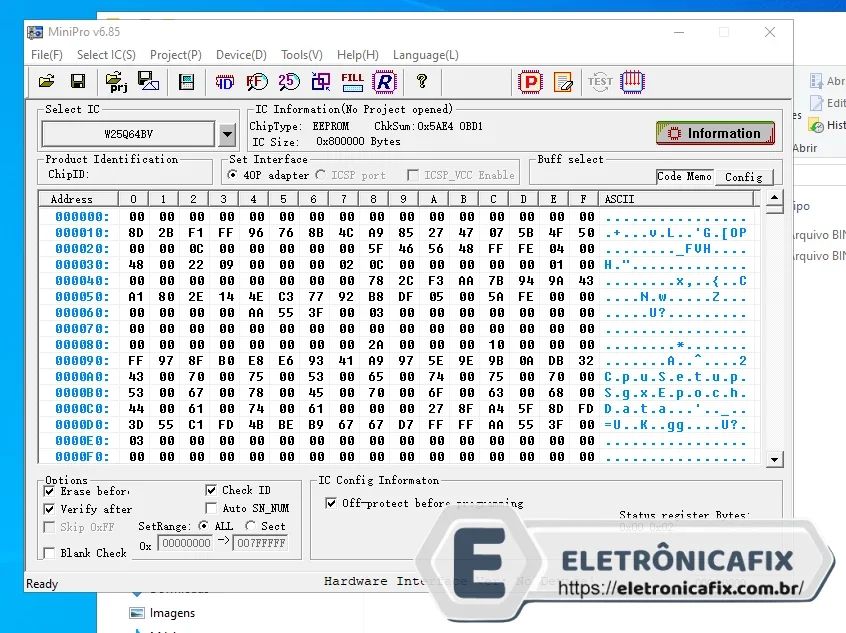
Task: Click the question mark help icon
Action: coord(422,81)
